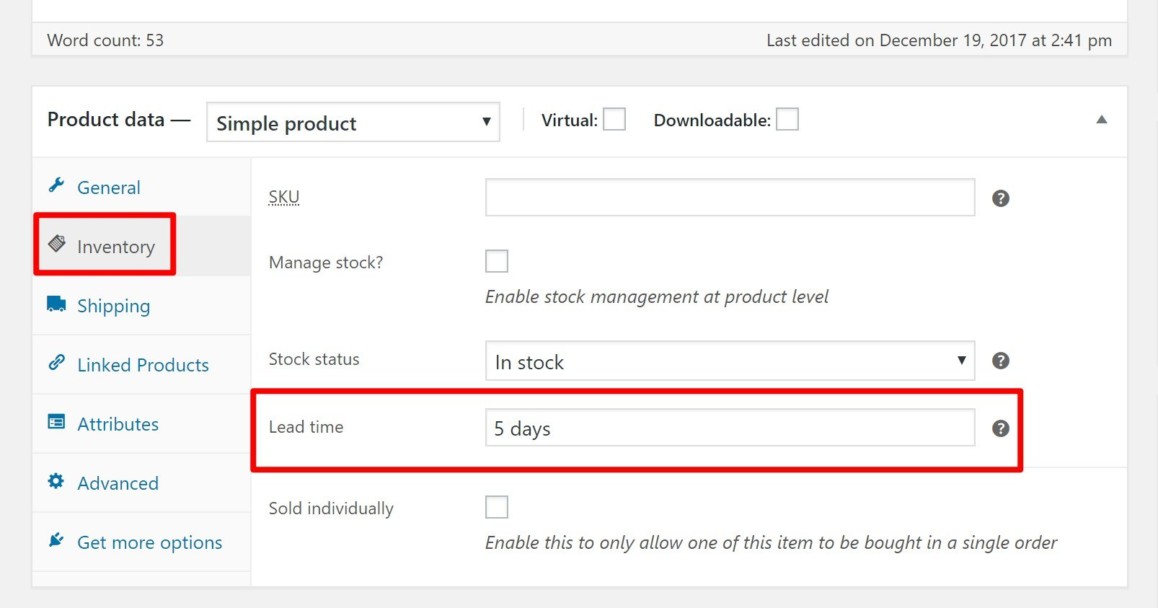Open the Simple product type dropdown
Image resolution: width=1158 pixels, height=608 pixels.
coord(353,122)
